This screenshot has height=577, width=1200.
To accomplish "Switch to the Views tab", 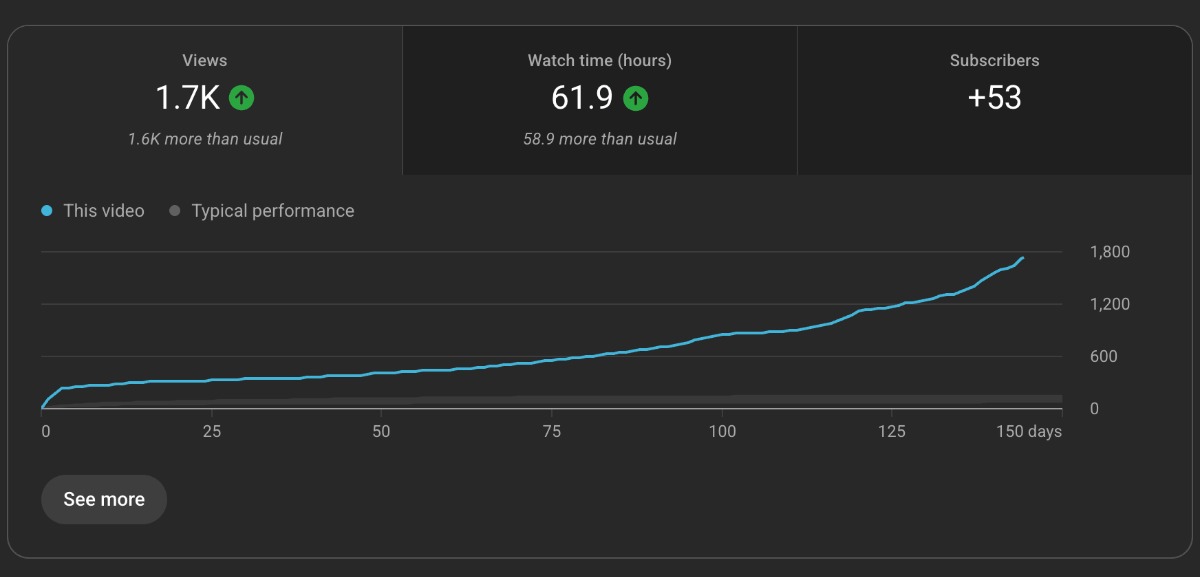I will (205, 101).
